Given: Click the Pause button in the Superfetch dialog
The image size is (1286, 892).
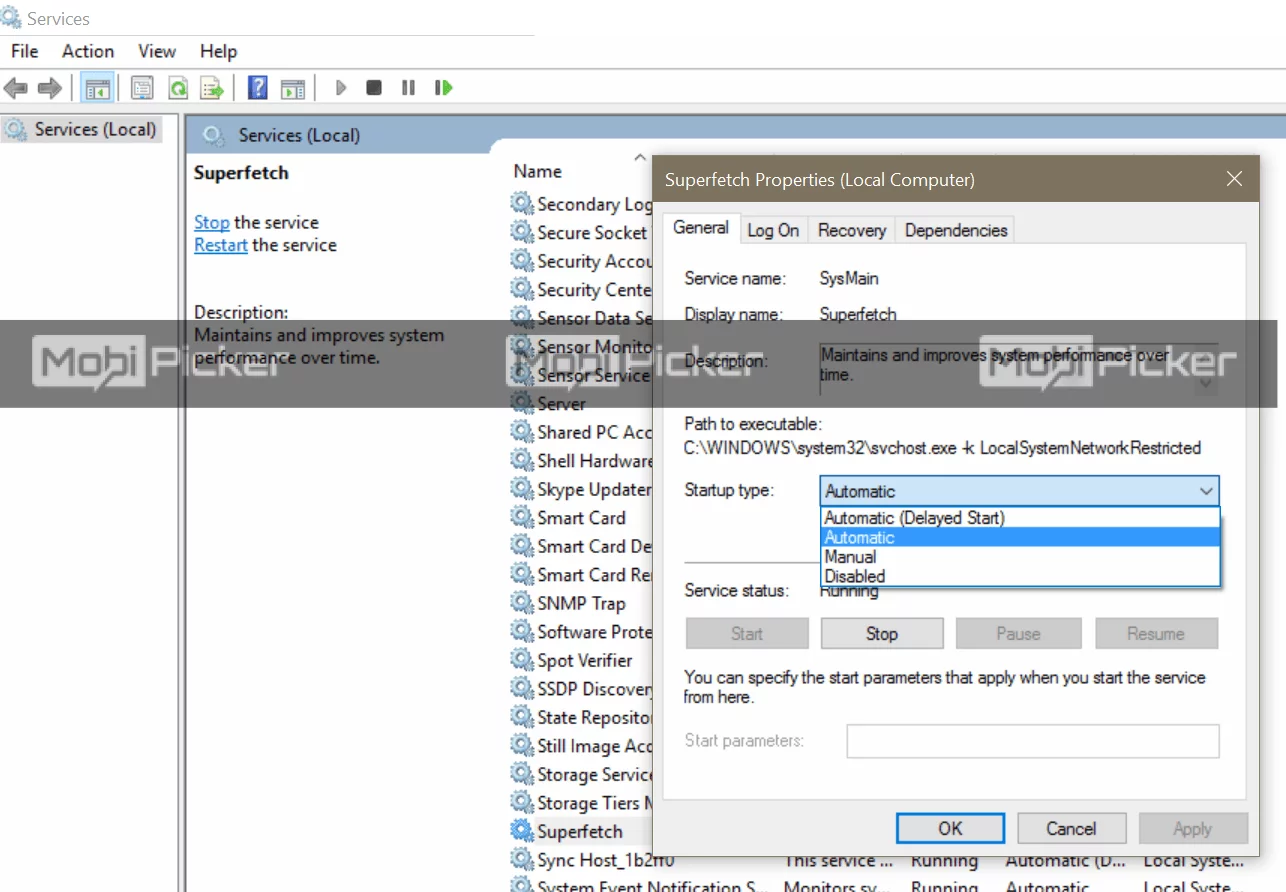Looking at the screenshot, I should (x=1018, y=633).
